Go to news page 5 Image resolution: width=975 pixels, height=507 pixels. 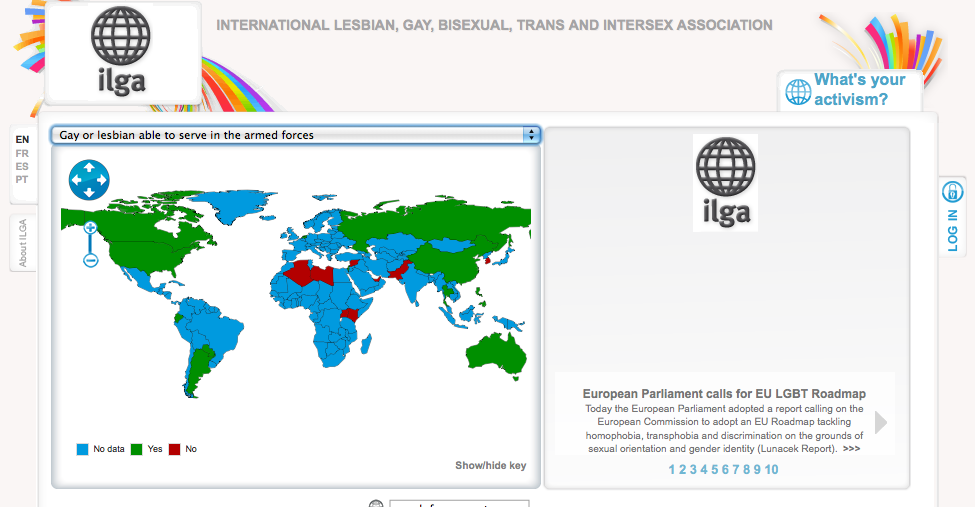point(714,470)
